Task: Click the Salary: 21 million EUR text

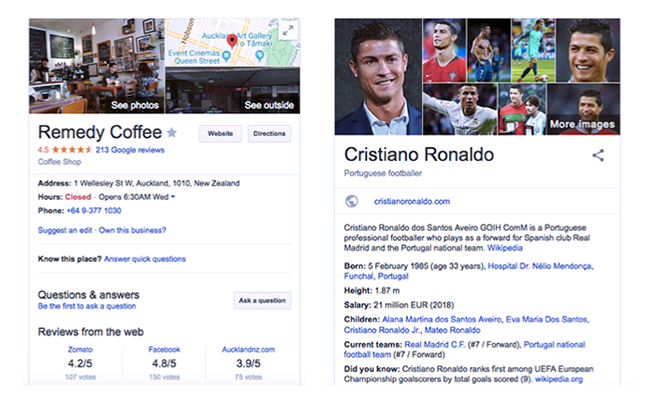Action: pyautogui.click(x=399, y=305)
